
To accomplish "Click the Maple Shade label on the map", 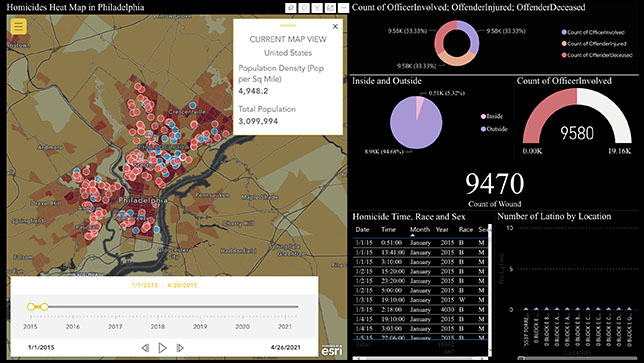I will [x=260, y=197].
